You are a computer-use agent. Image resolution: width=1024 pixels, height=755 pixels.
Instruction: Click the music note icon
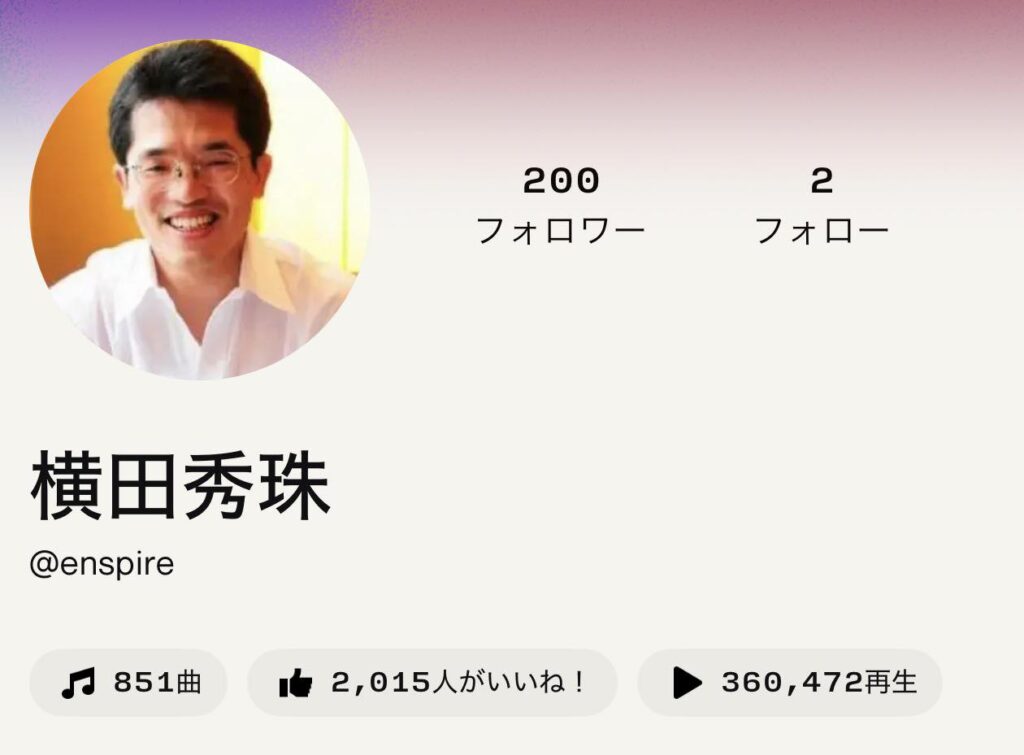(78, 683)
